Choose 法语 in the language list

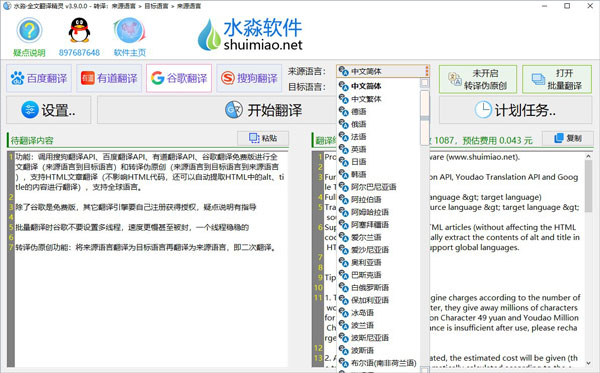coord(378,137)
